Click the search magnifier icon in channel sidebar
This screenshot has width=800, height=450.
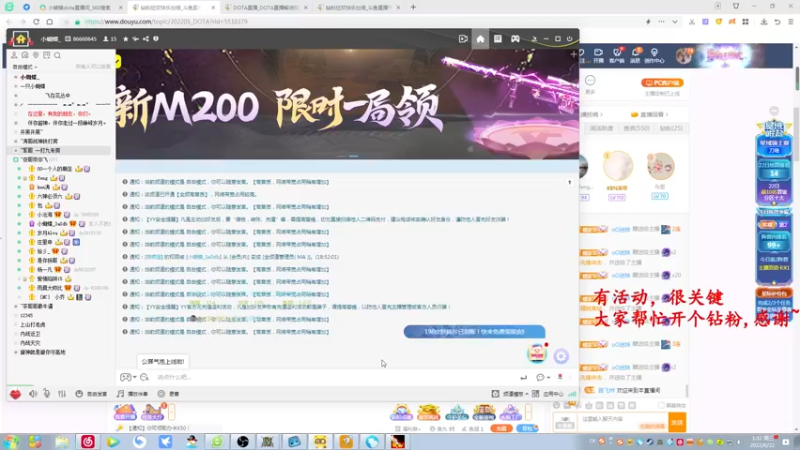(x=58, y=55)
